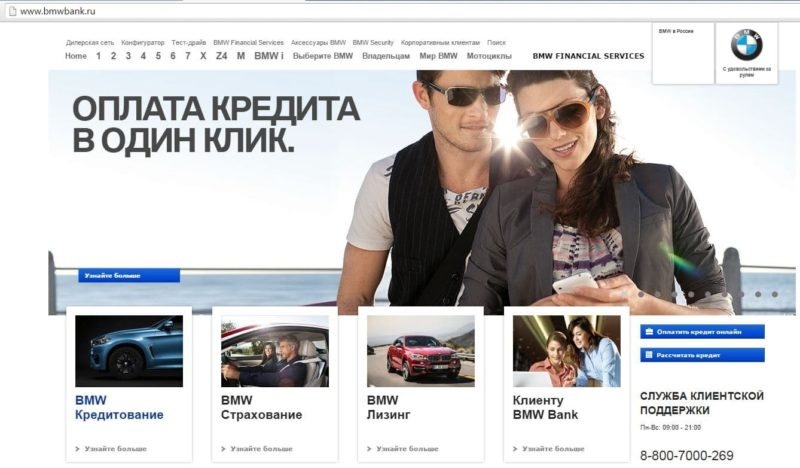This screenshot has width=800, height=468.
Task: Select the Z4 menu item
Action: coord(221,56)
